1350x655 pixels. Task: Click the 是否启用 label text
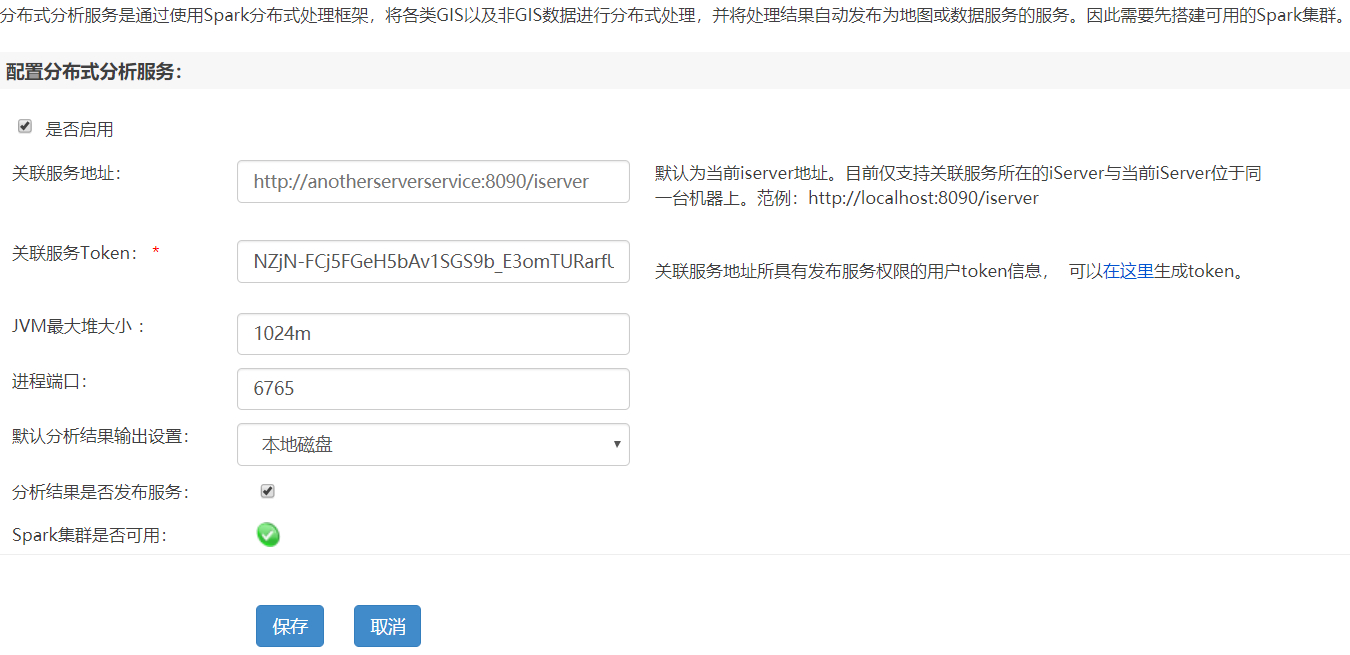[x=79, y=129]
